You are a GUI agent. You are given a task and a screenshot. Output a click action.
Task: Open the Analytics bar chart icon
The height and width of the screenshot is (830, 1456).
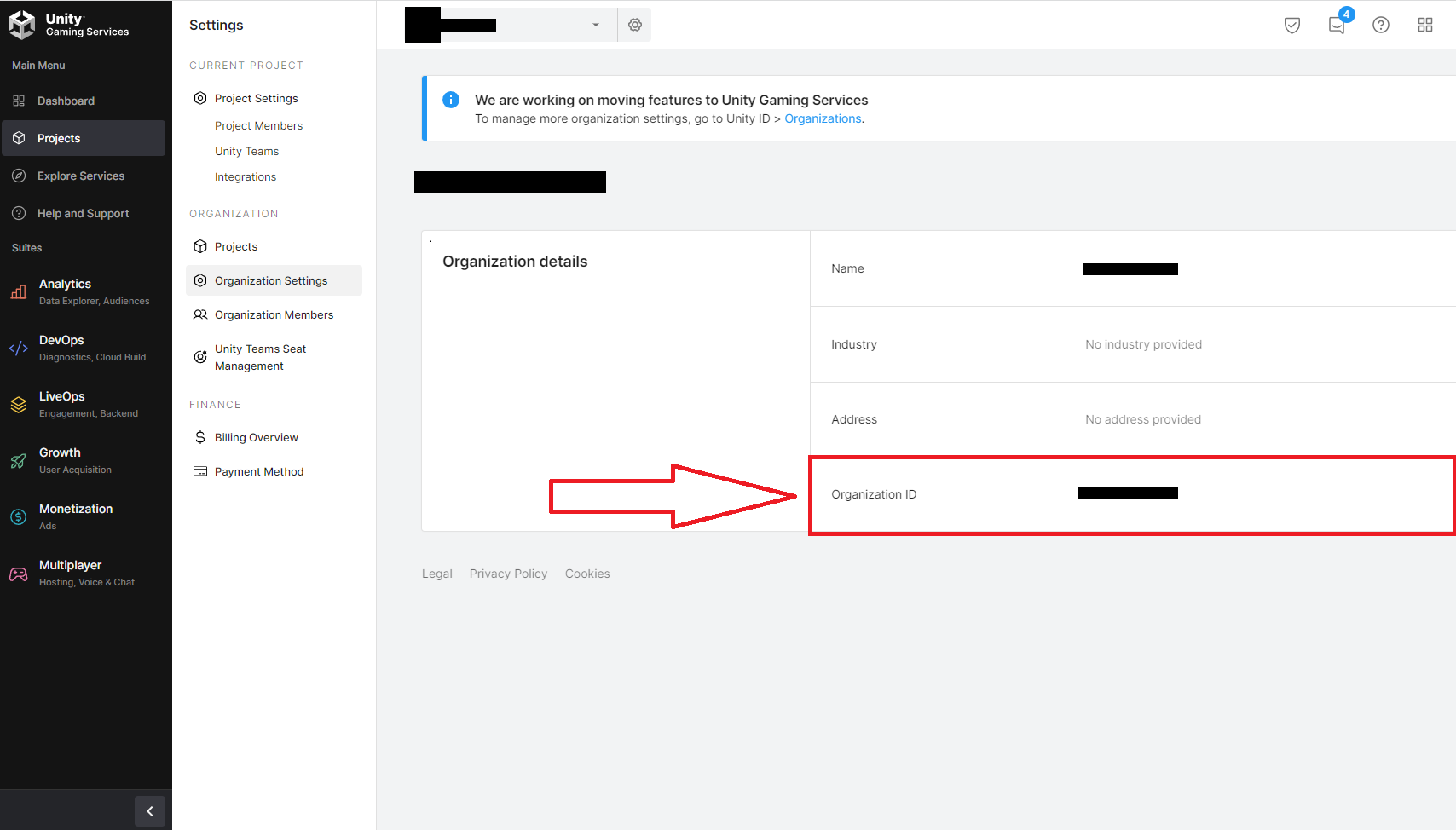(19, 291)
